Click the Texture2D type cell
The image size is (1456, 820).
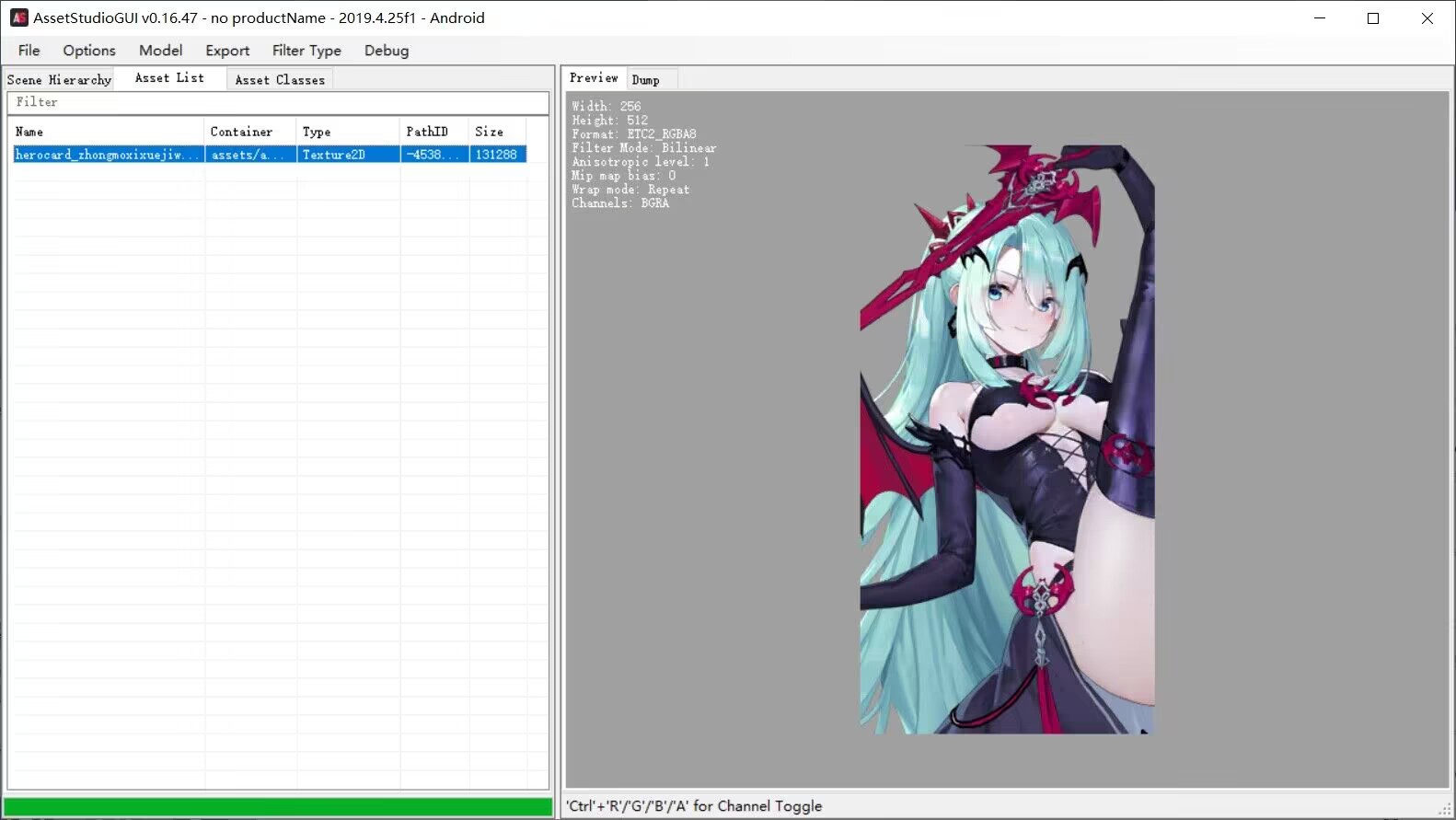tap(348, 155)
